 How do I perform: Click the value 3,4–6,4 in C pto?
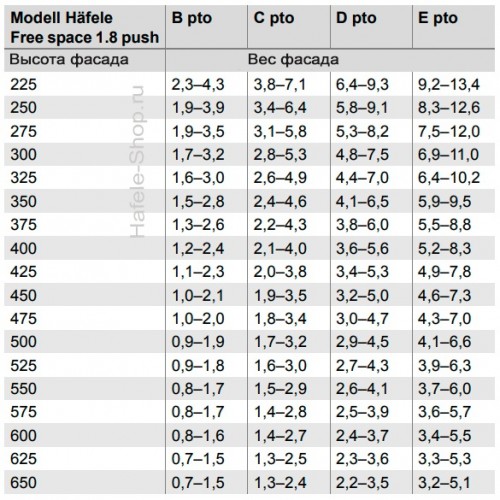280,108
